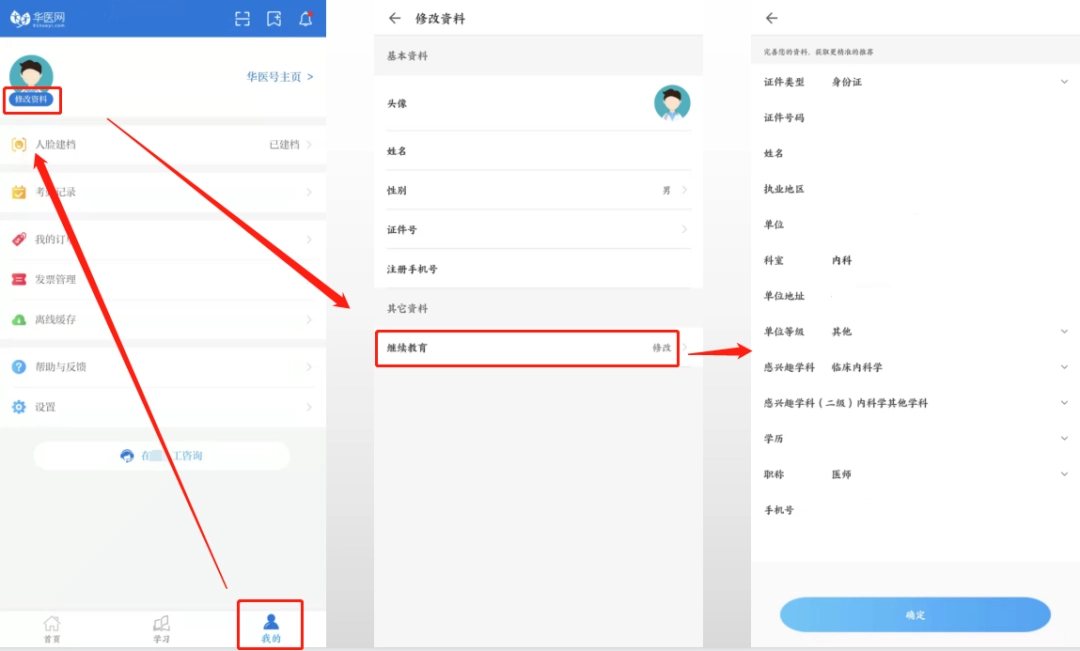
Task: Open the 华医号主页 link
Action: [x=280, y=76]
